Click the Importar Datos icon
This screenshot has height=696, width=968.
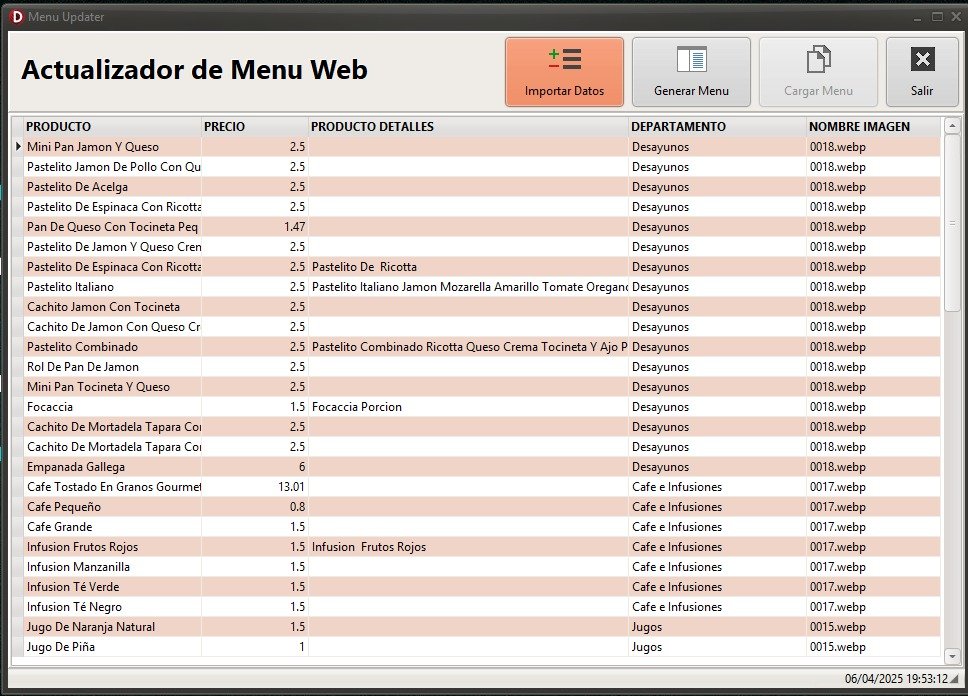[564, 60]
